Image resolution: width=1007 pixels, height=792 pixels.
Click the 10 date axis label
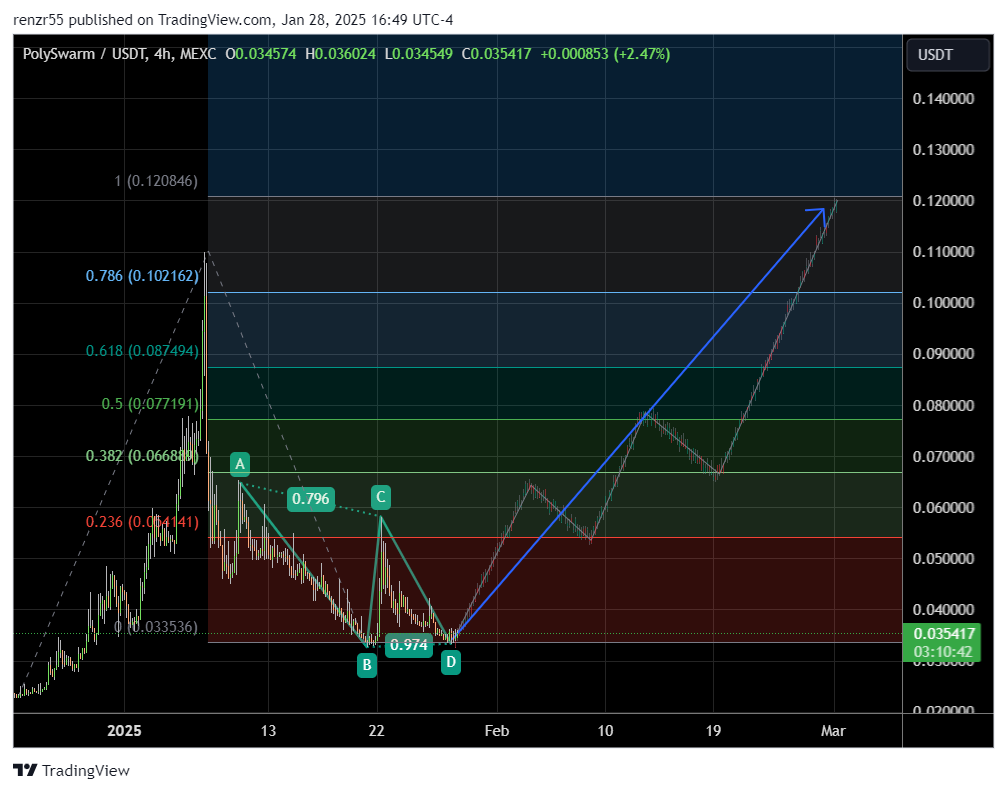tap(605, 731)
